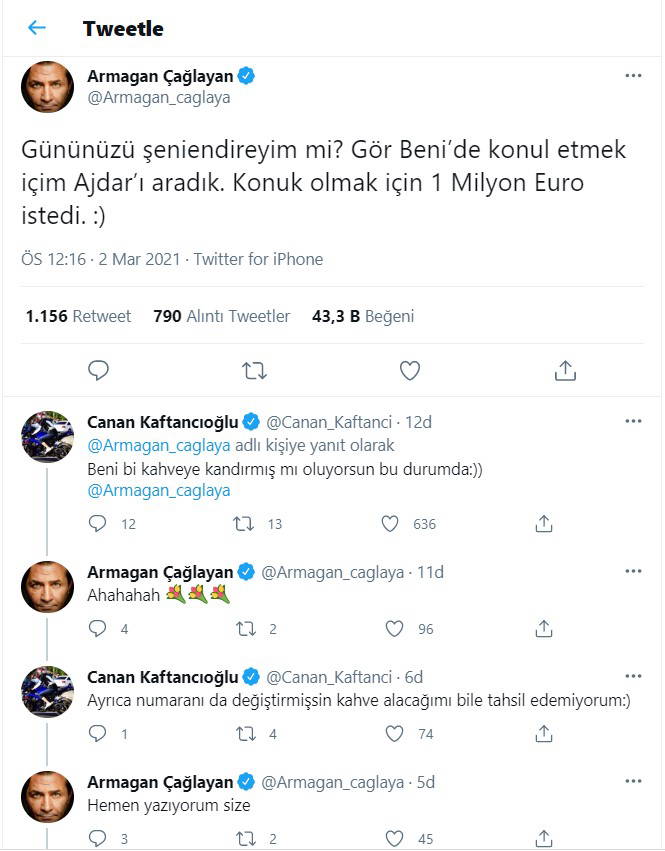The width and height of the screenshot is (665, 851).
Task: Like the main tweet with heart icon
Action: 410,371
